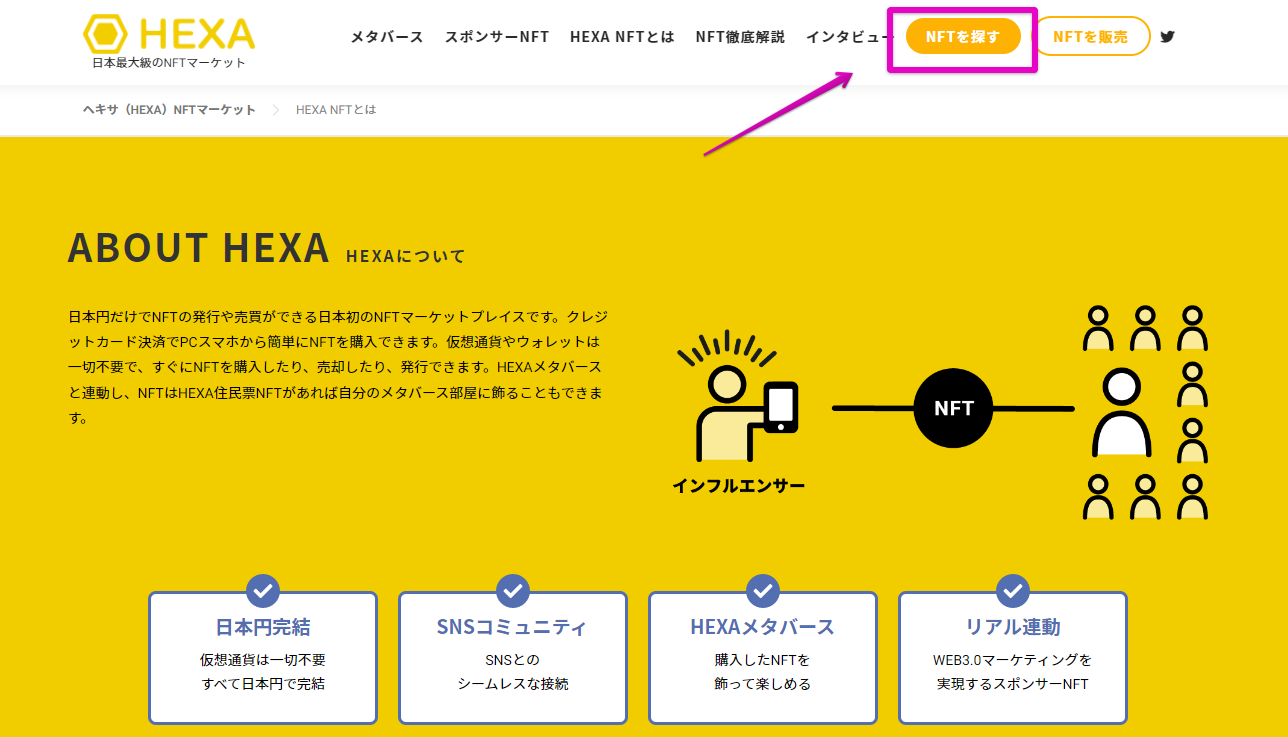Click the large center person icon

tap(1122, 412)
